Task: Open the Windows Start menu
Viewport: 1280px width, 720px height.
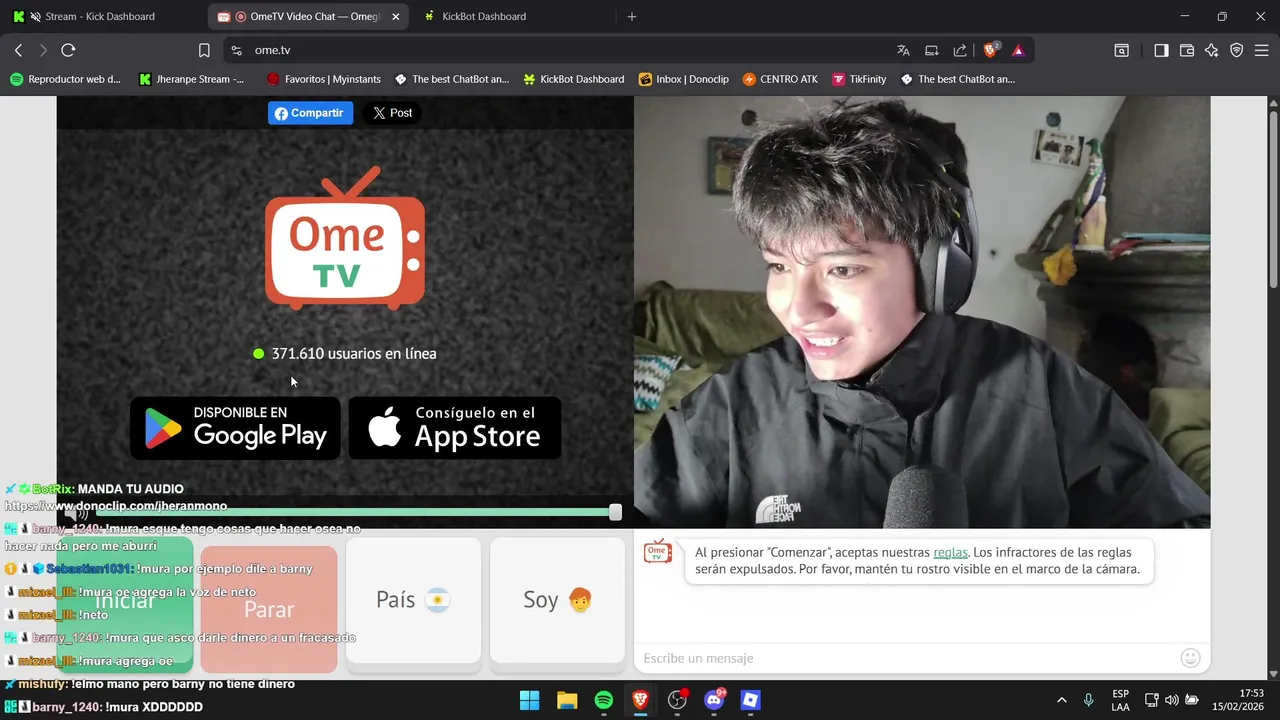Action: coord(530,700)
